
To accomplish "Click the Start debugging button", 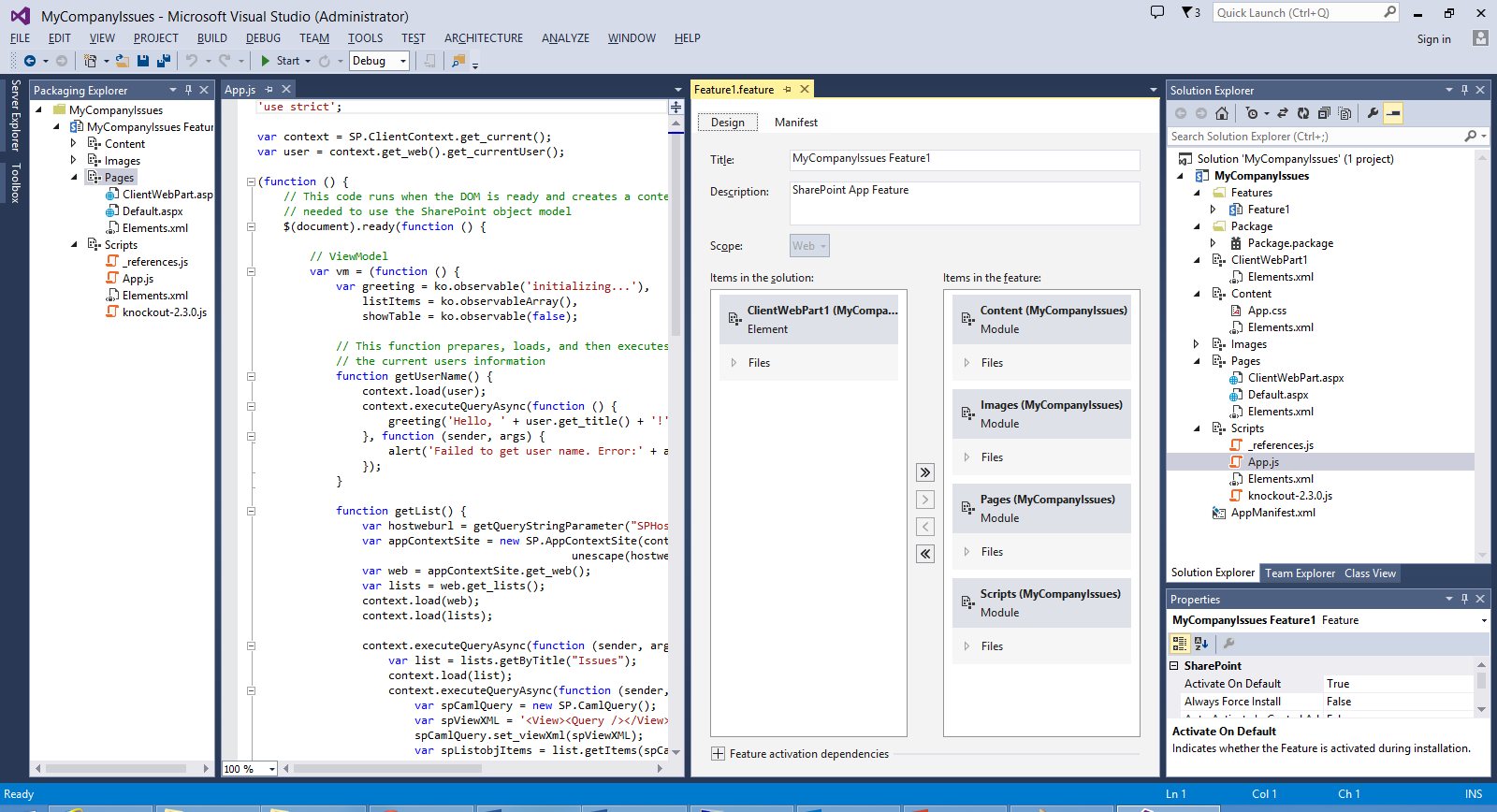I will (x=280, y=61).
